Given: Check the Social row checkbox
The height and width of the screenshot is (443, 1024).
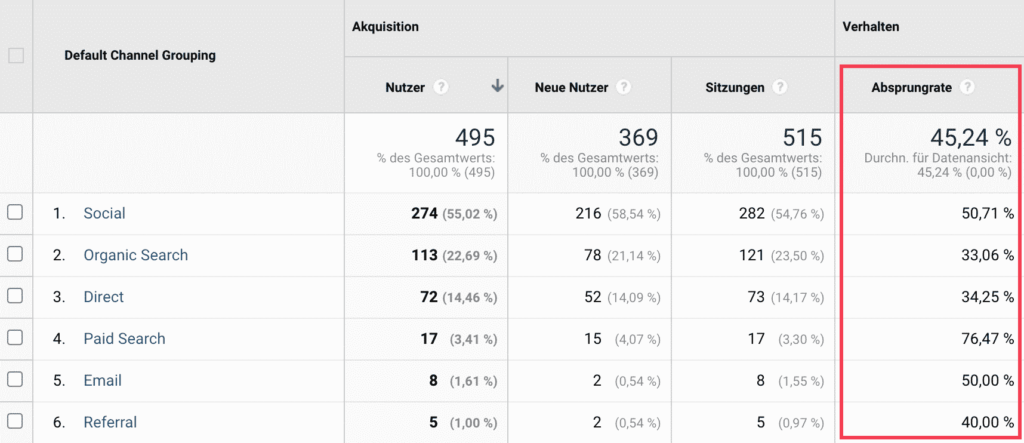Looking at the screenshot, I should (x=15, y=212).
